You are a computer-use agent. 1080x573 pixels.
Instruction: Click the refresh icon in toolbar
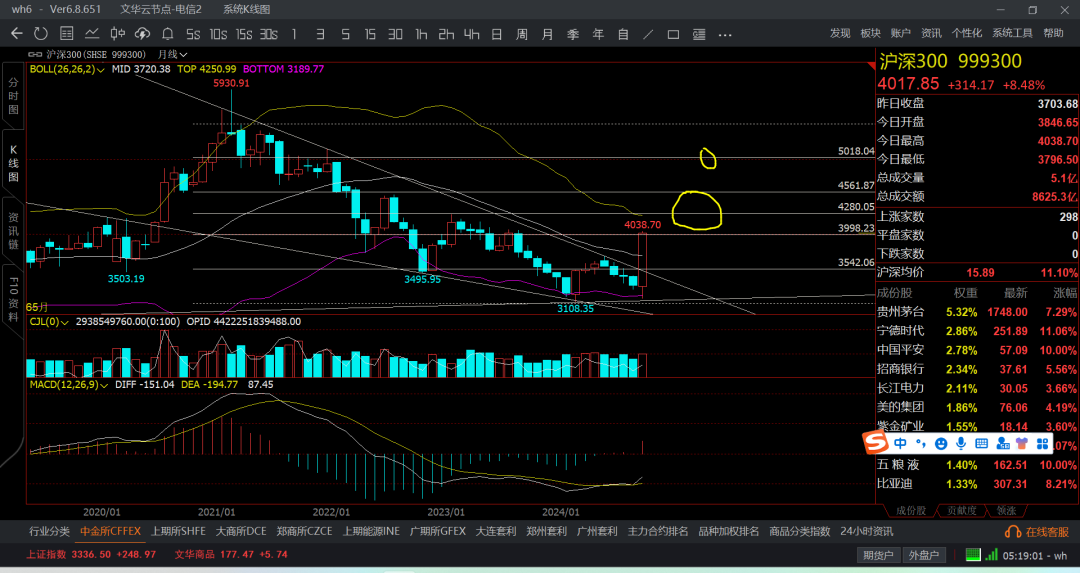click(x=41, y=34)
